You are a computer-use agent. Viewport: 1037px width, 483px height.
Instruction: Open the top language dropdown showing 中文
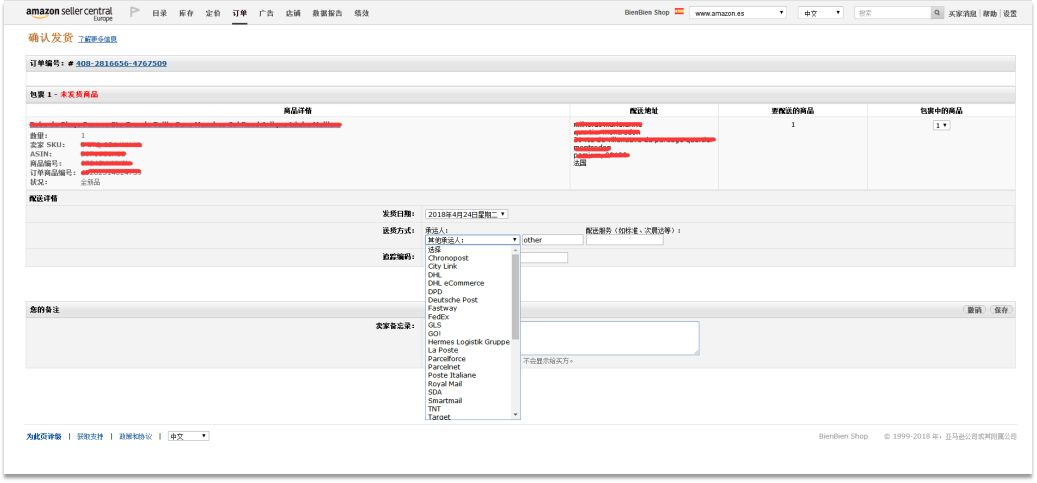[x=821, y=13]
